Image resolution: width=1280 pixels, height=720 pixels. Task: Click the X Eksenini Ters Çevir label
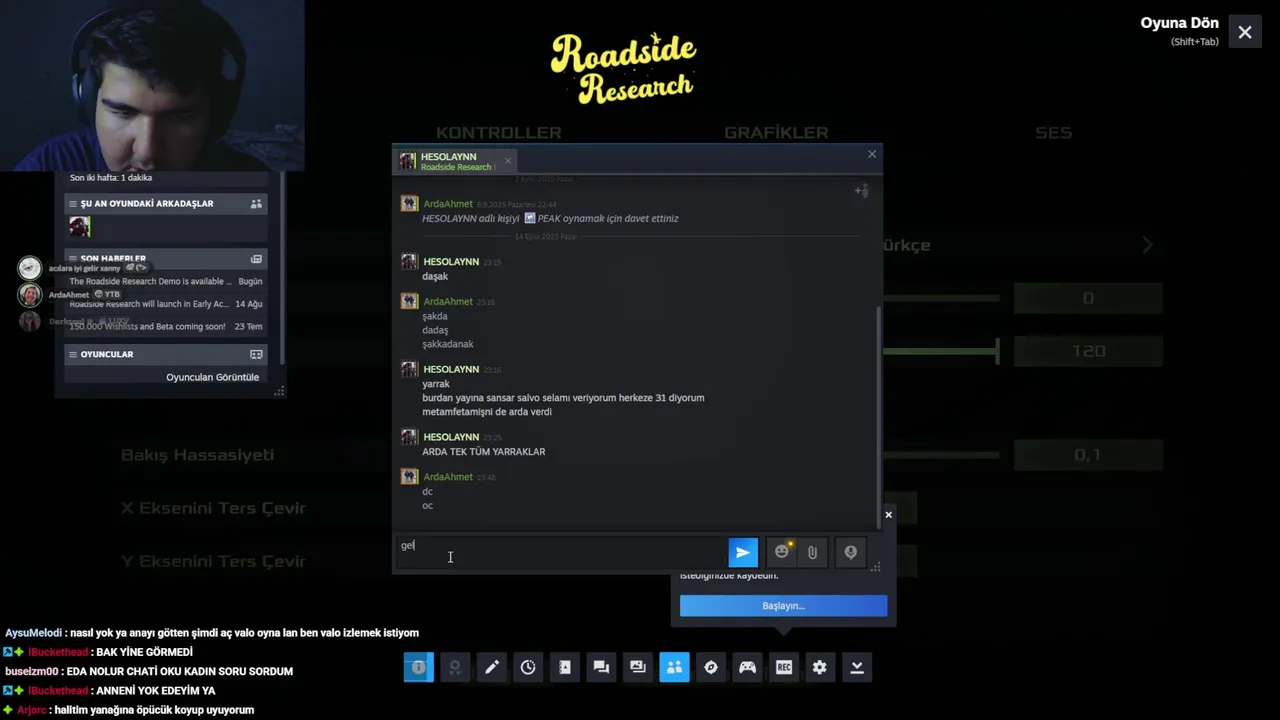tap(213, 508)
